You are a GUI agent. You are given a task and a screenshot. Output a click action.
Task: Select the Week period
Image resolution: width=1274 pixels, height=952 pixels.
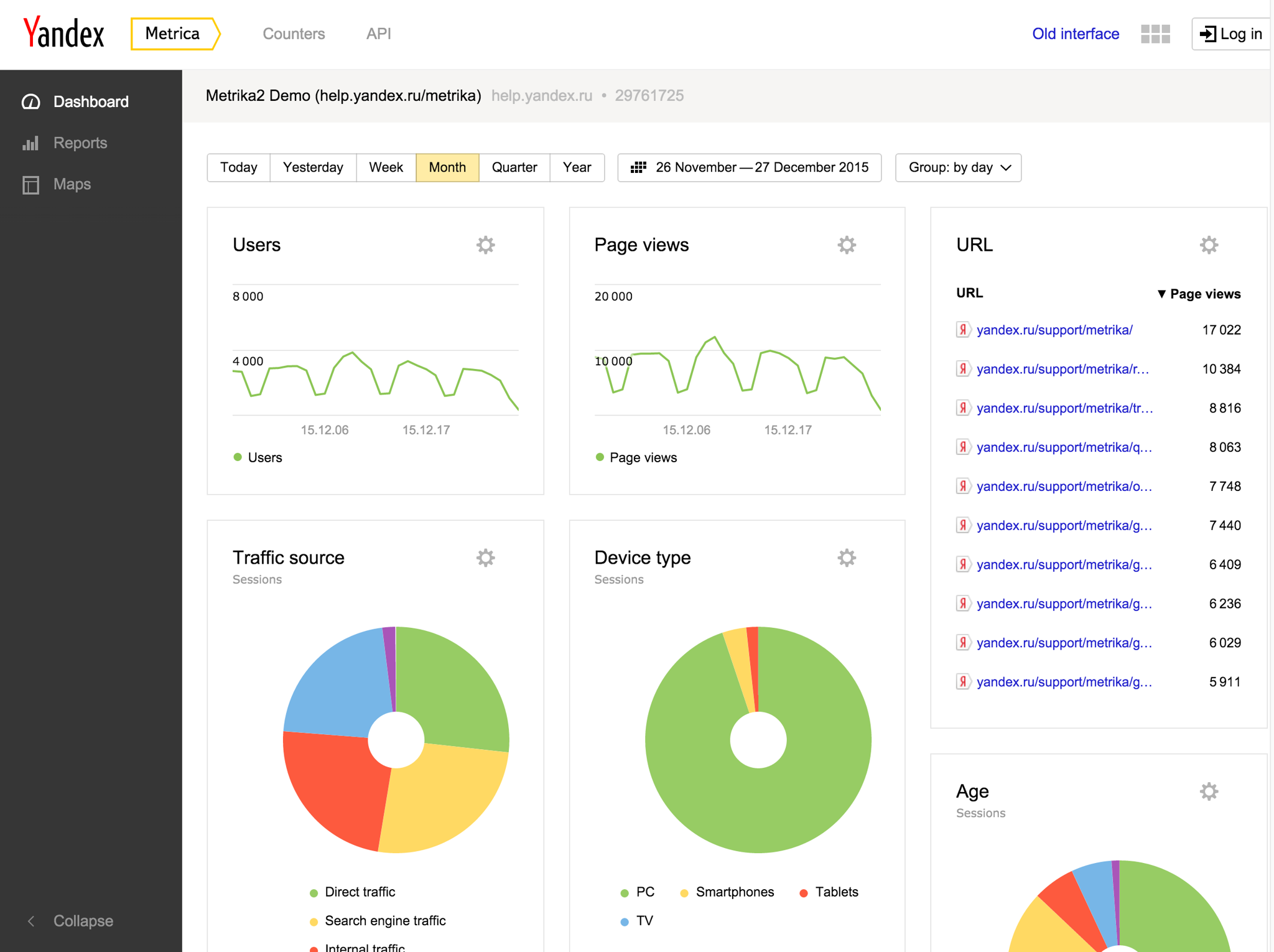(386, 167)
